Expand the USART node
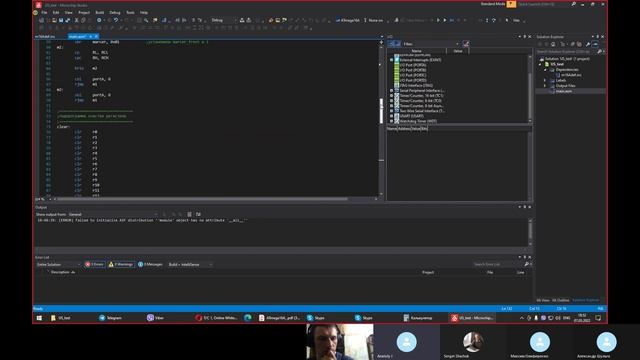This screenshot has width=640, height=360. coord(391,116)
